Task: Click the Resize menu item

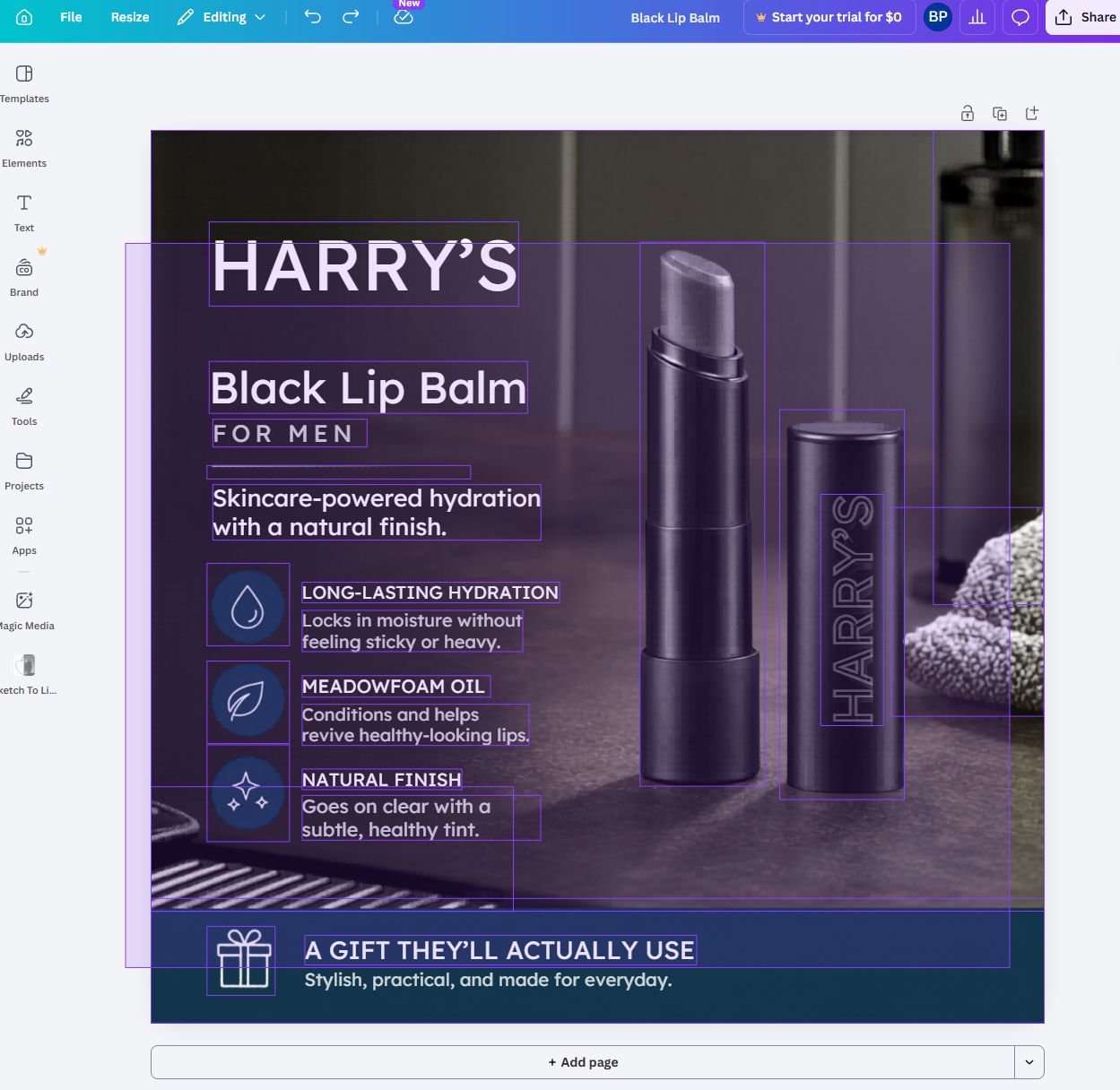Action: coord(129,17)
